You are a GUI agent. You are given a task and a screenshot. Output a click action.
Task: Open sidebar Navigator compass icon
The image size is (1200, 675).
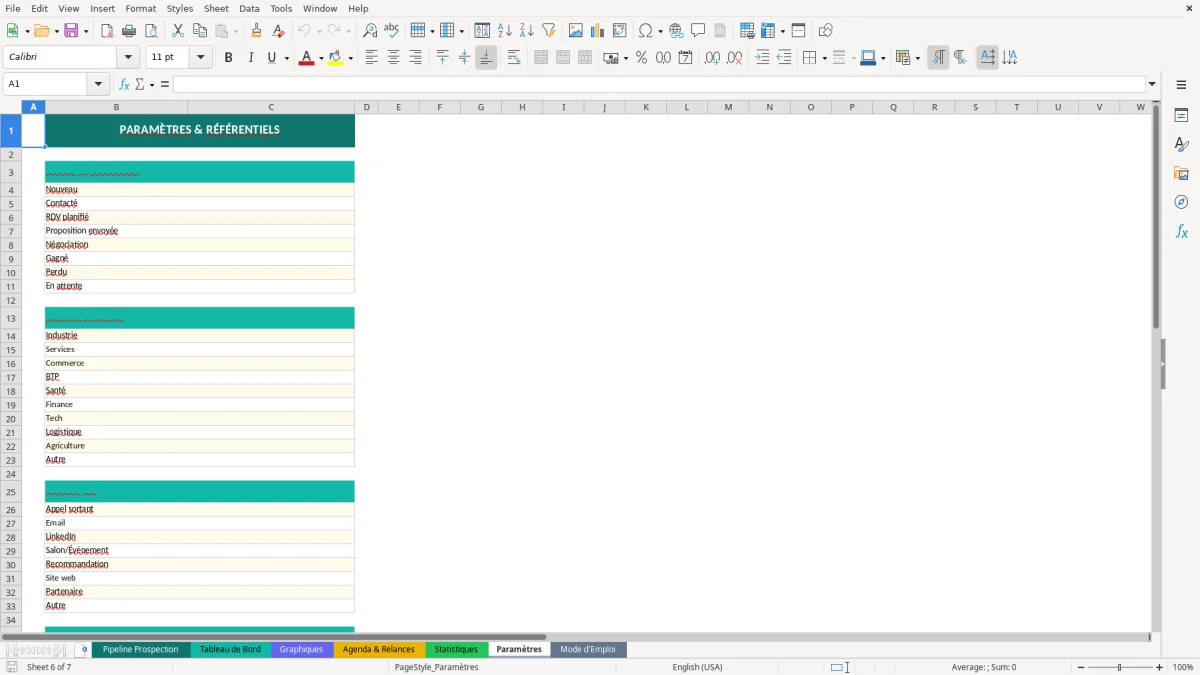click(1181, 203)
